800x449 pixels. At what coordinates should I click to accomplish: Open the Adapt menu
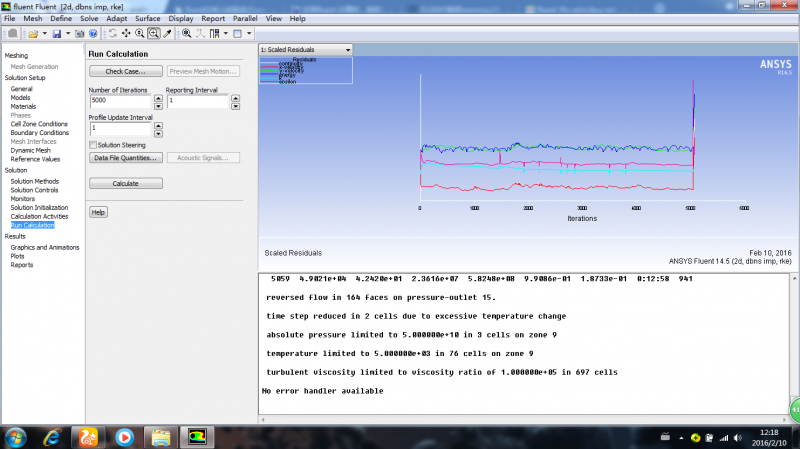(117, 18)
